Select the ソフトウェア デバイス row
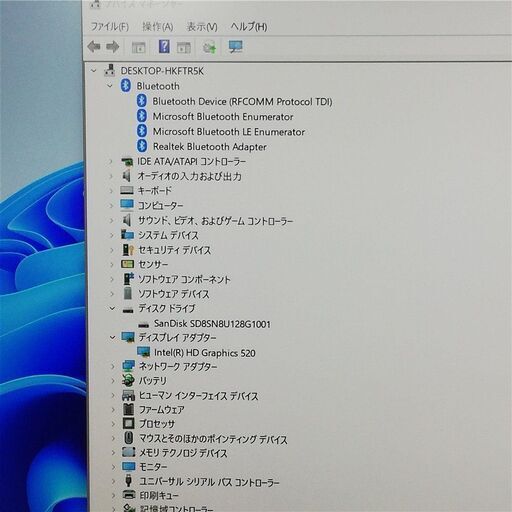 pyautogui.click(x=174, y=294)
